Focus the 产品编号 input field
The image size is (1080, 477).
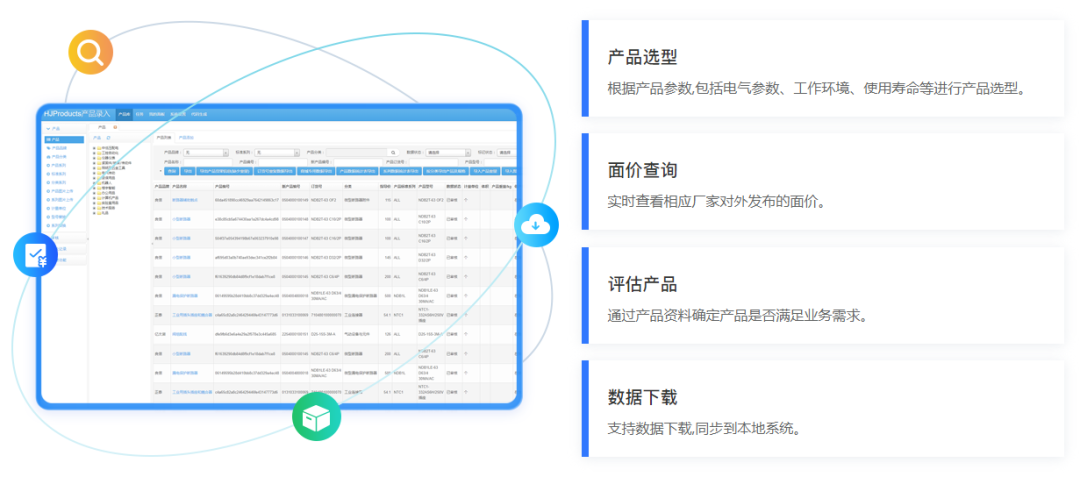(x=283, y=162)
